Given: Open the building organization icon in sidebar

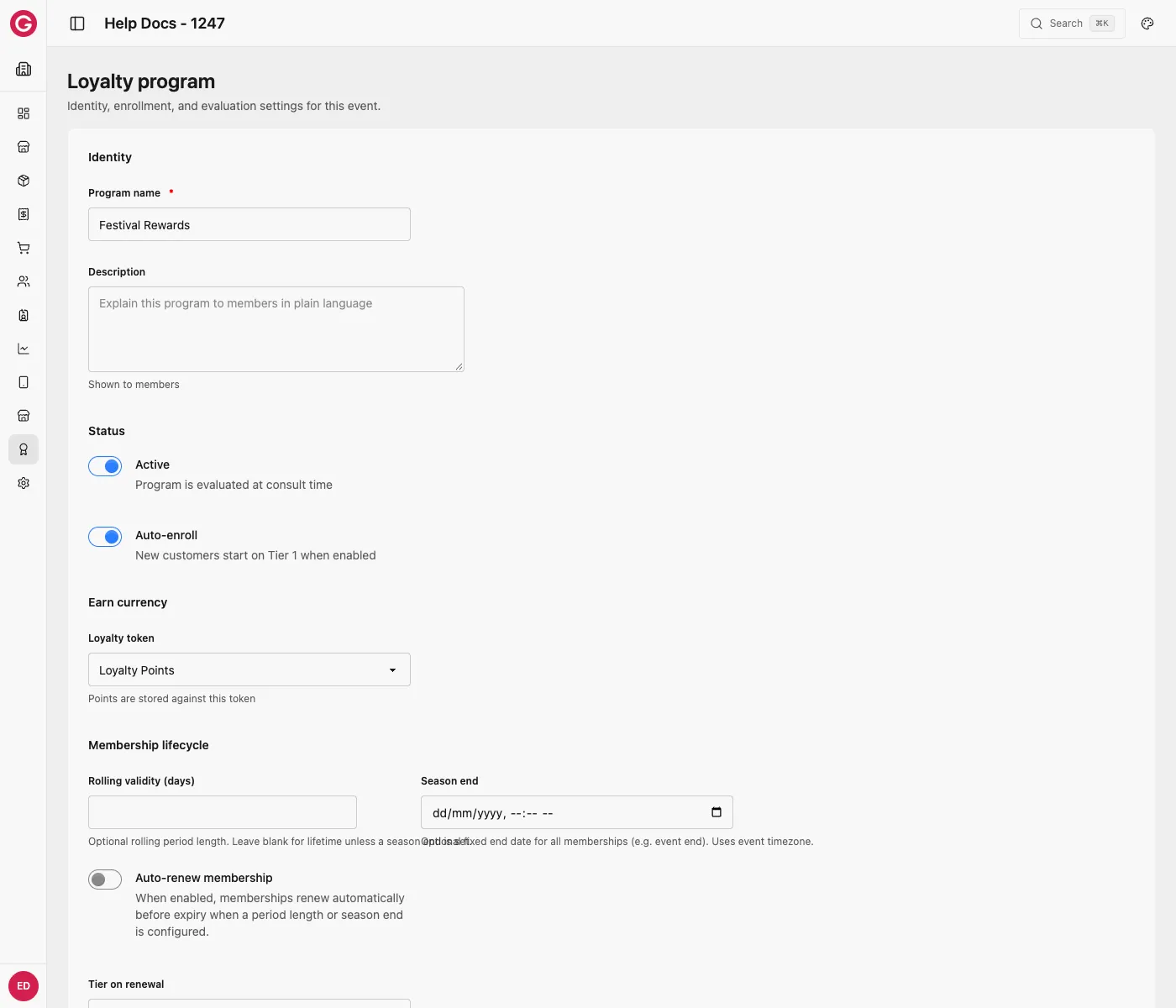Looking at the screenshot, I should click(24, 69).
